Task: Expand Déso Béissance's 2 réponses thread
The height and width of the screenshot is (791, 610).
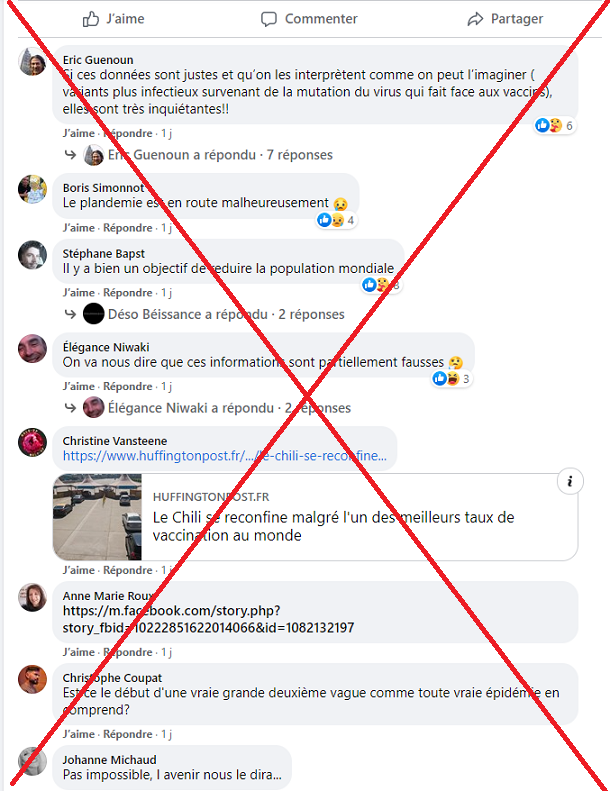Action: click(226, 314)
